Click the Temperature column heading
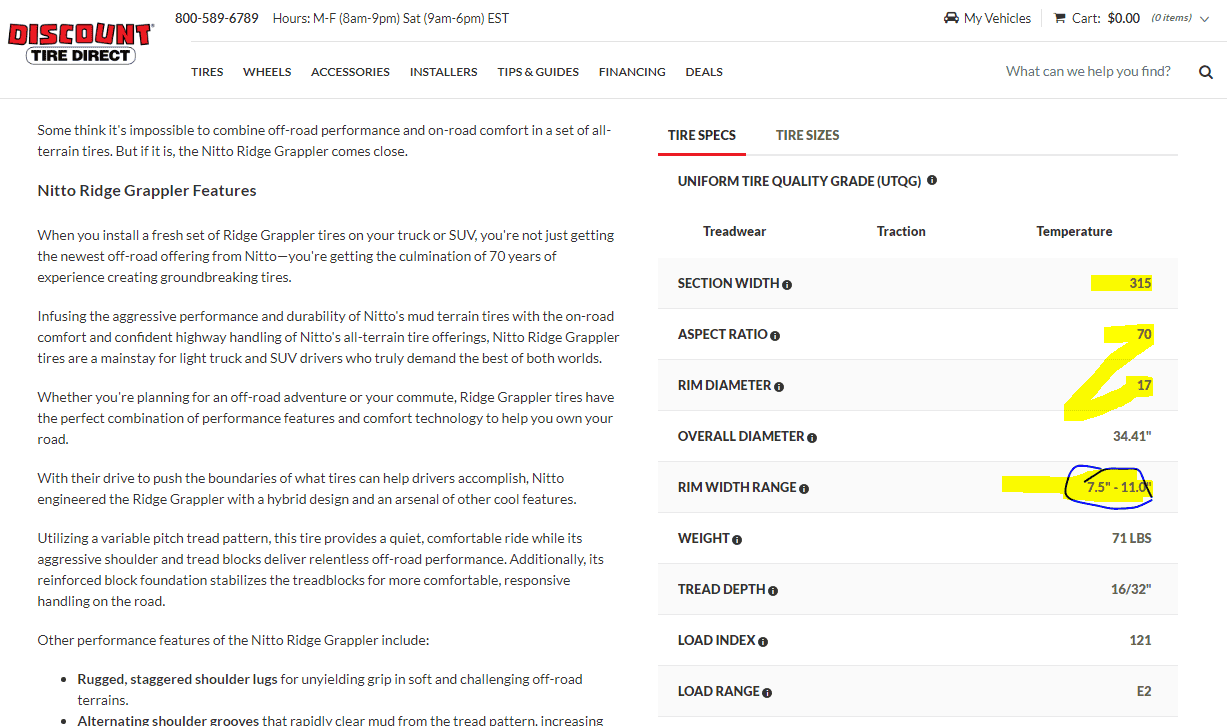The height and width of the screenshot is (726, 1227). 1074,231
